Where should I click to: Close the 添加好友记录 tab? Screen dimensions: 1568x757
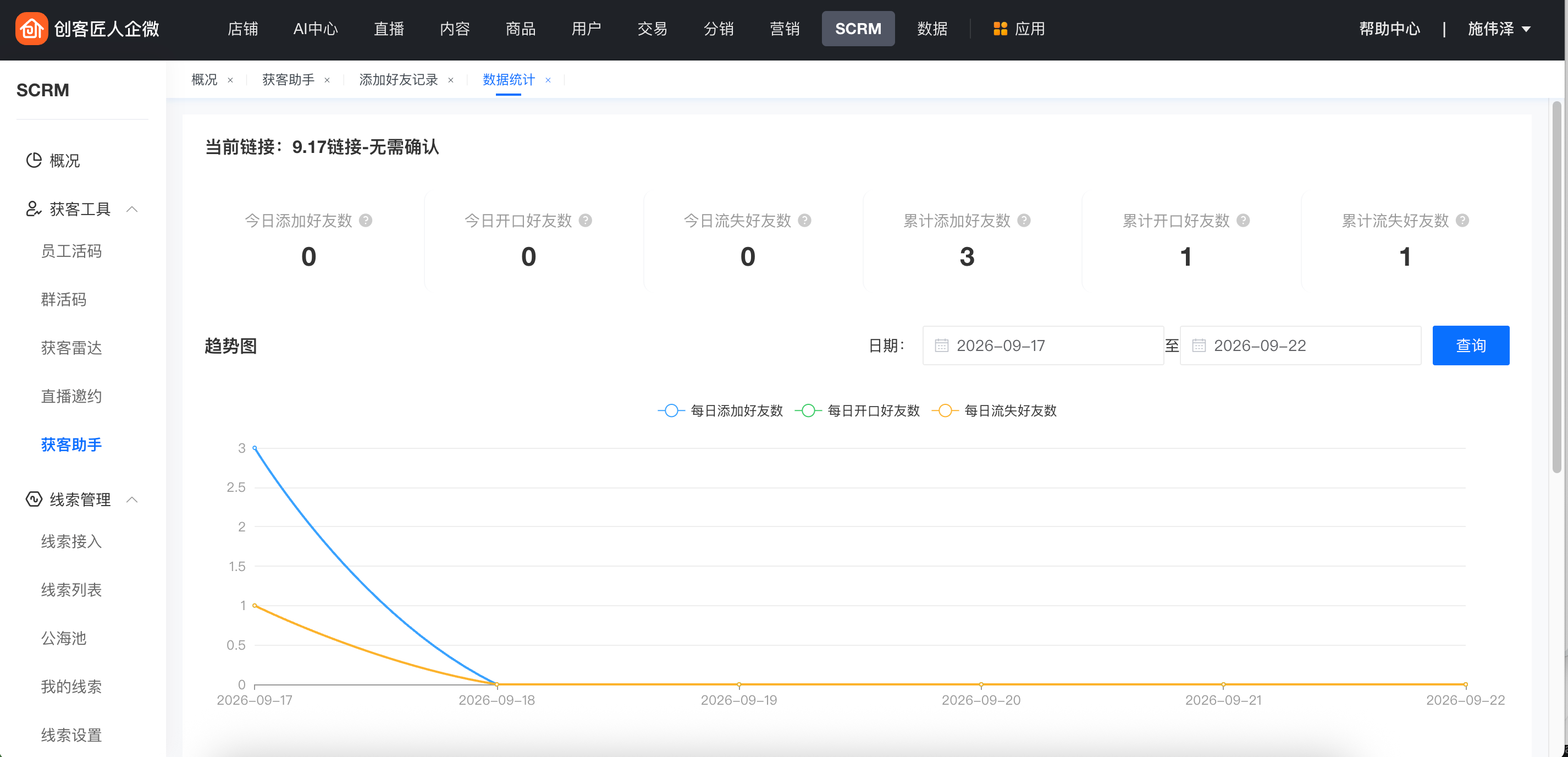(450, 80)
